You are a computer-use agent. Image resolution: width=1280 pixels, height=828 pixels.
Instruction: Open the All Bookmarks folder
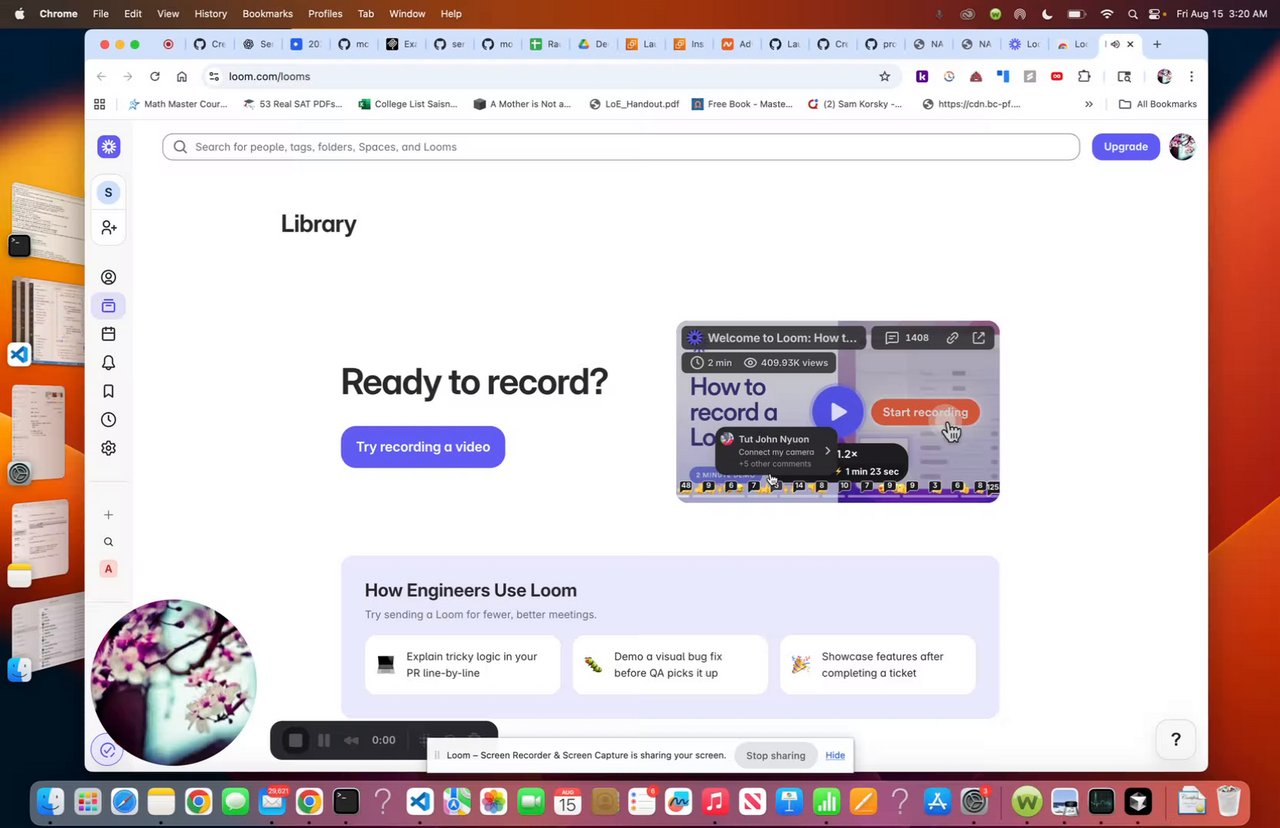(x=1157, y=104)
